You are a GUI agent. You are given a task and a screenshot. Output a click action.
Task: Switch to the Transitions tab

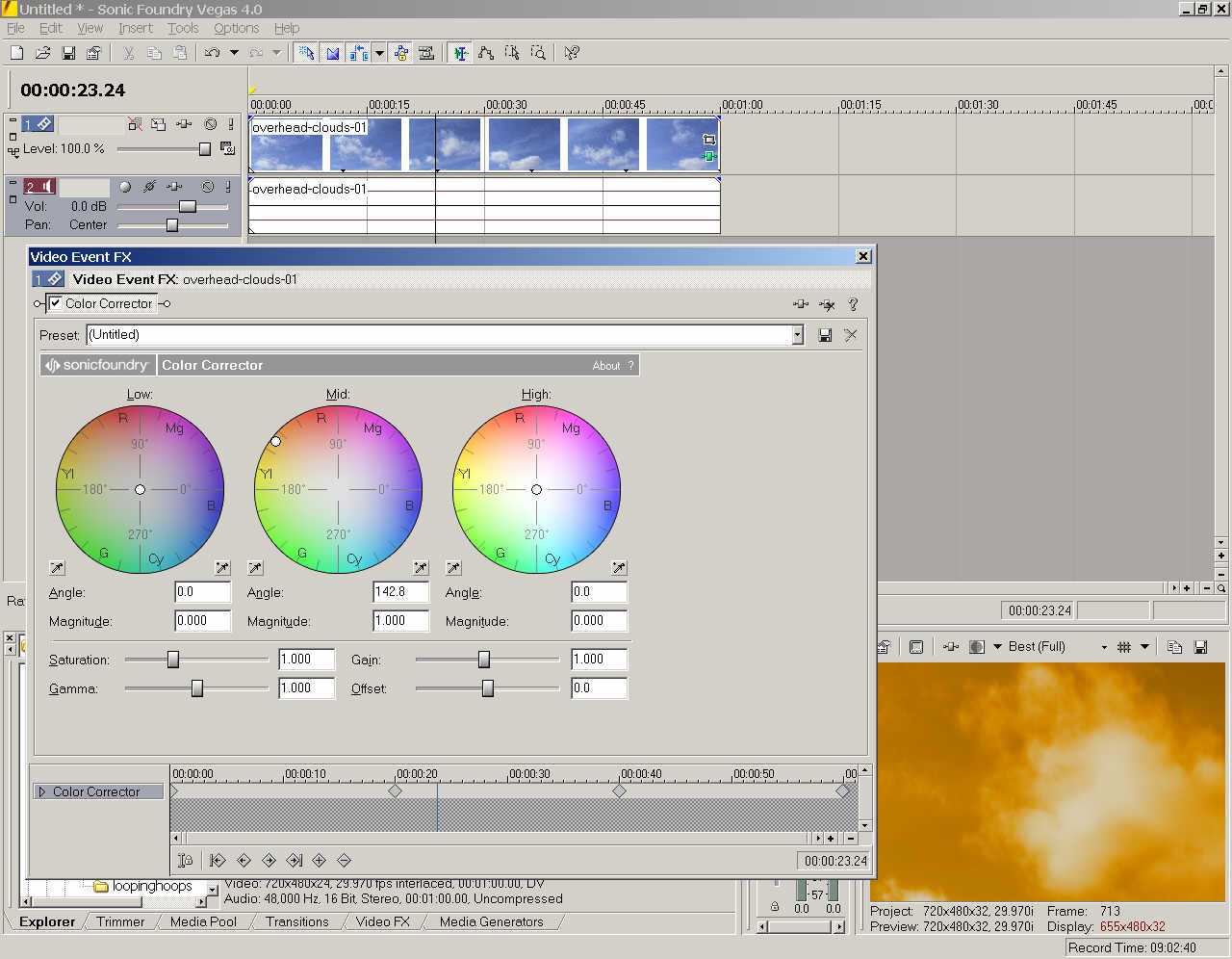297,921
